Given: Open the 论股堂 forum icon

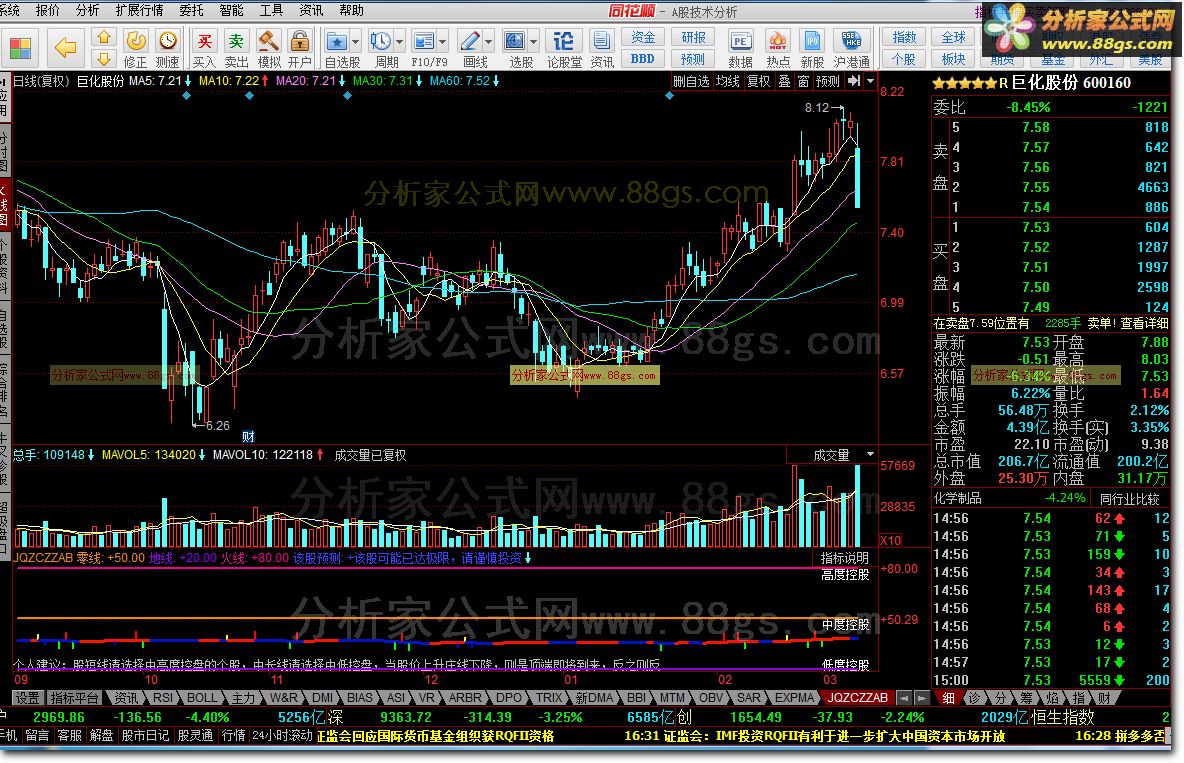Looking at the screenshot, I should tap(563, 42).
